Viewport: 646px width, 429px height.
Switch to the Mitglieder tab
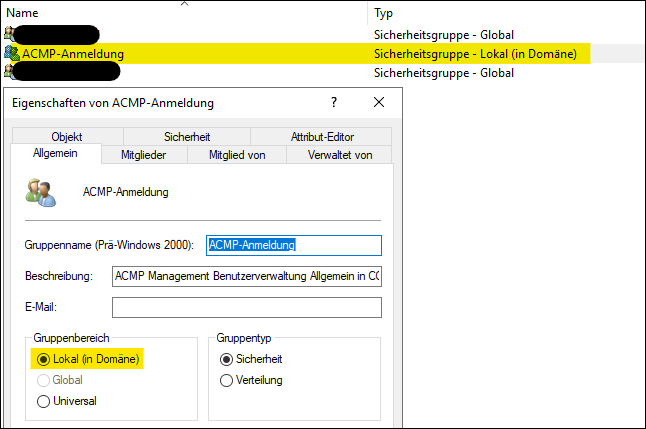(143, 155)
